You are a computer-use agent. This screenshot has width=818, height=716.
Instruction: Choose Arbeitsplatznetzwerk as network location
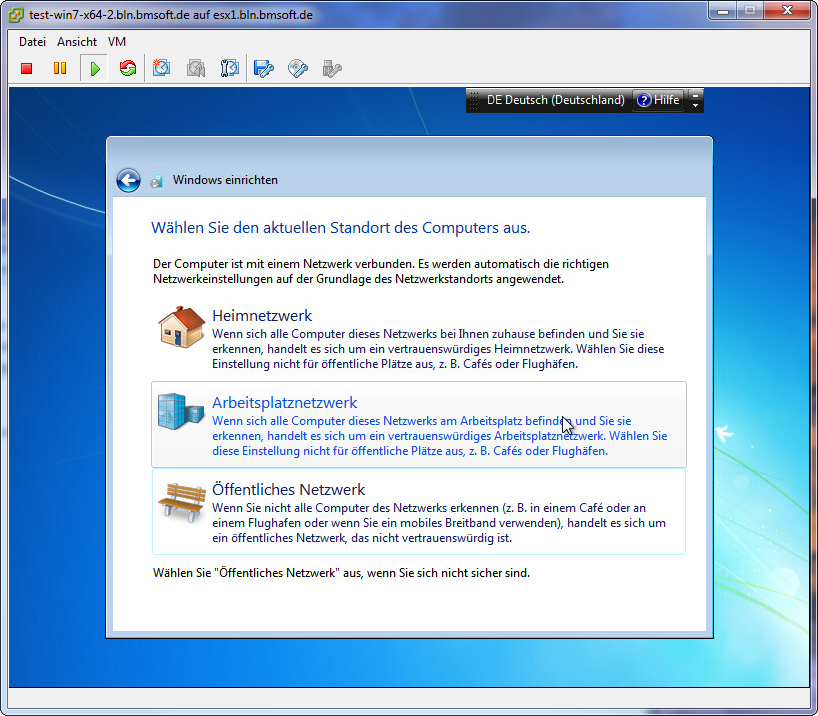(418, 424)
